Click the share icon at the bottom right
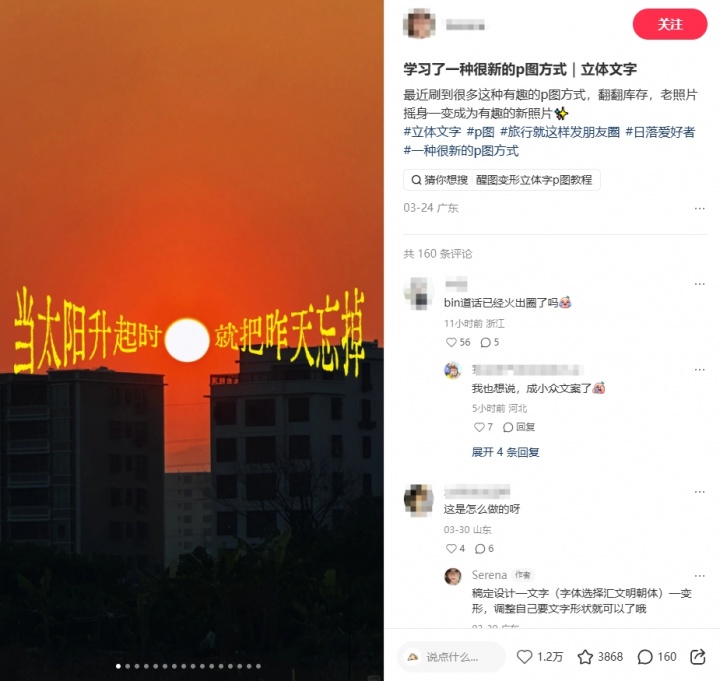The width and height of the screenshot is (720, 681). pos(698,657)
